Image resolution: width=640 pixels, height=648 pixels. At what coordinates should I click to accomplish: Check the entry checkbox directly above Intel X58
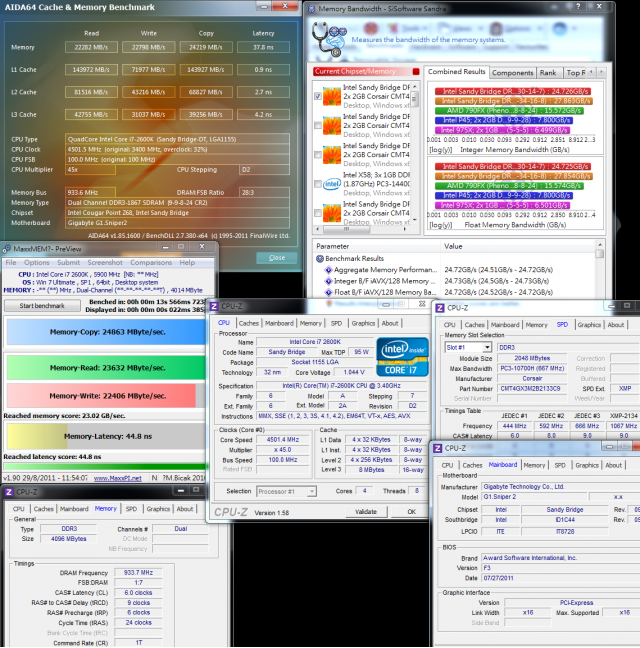[317, 155]
